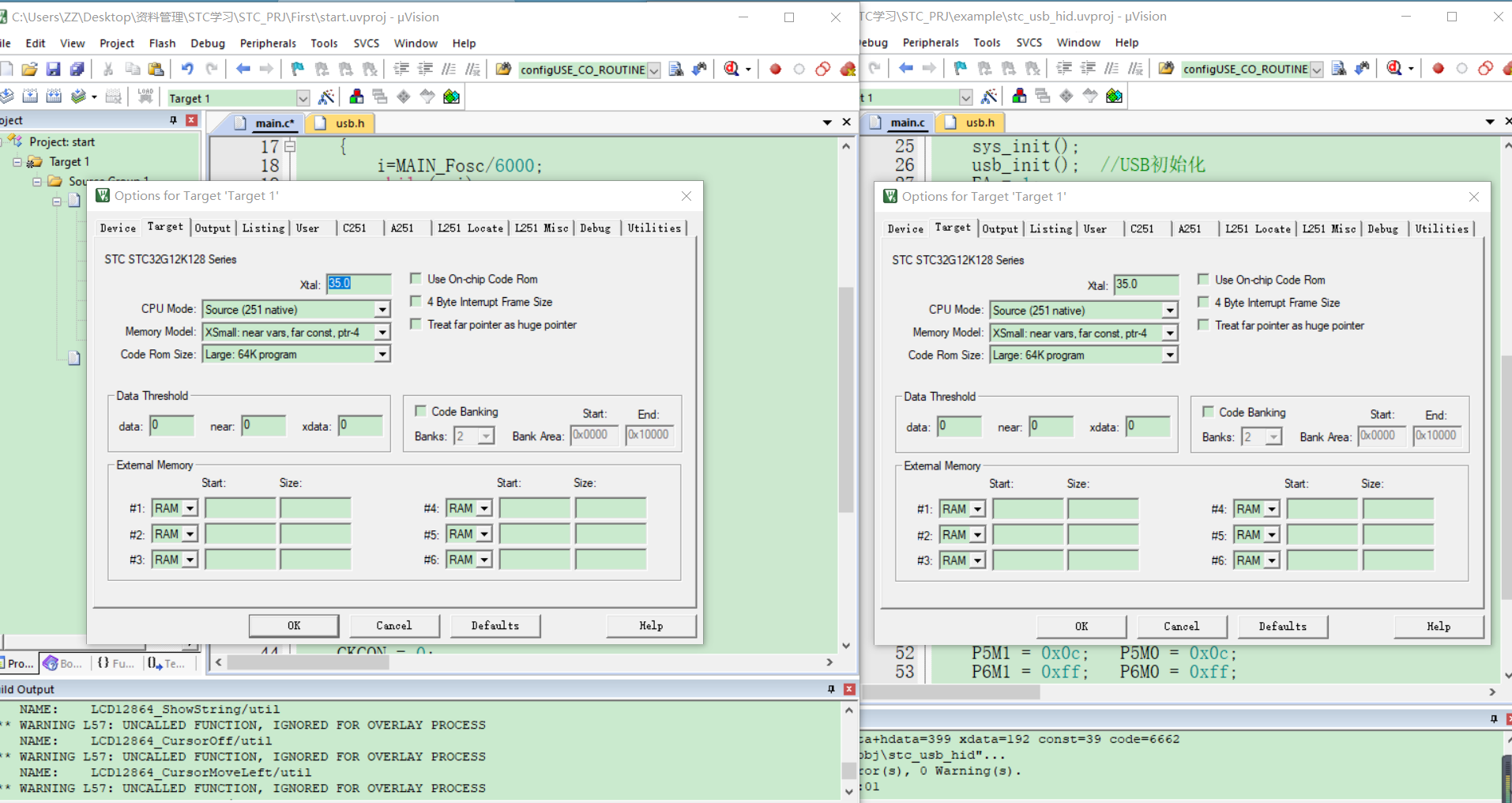
Task: Open CPU Mode dropdown in right dialog
Action: click(x=1169, y=311)
